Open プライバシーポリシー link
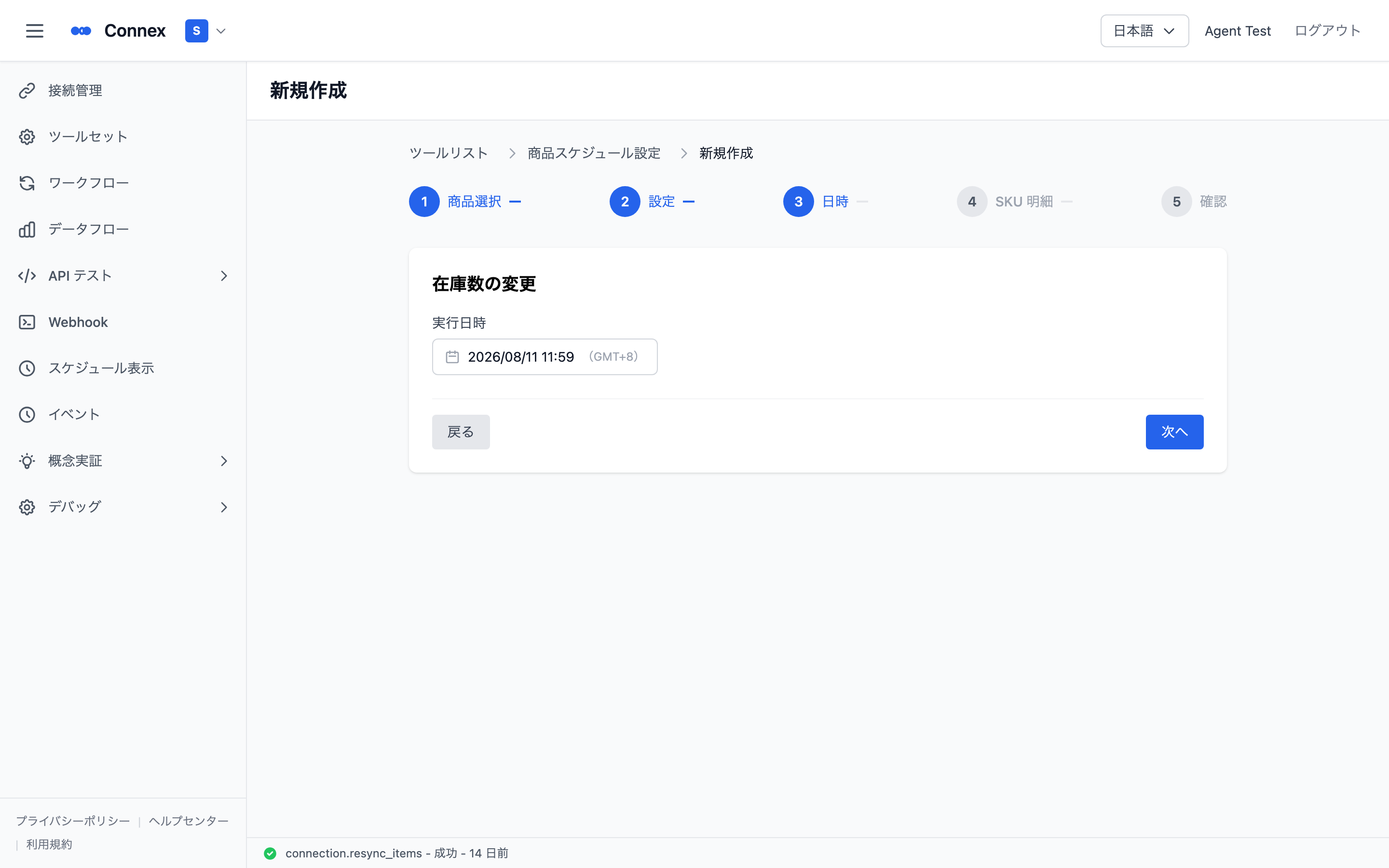Viewport: 1389px width, 868px height. [x=73, y=821]
